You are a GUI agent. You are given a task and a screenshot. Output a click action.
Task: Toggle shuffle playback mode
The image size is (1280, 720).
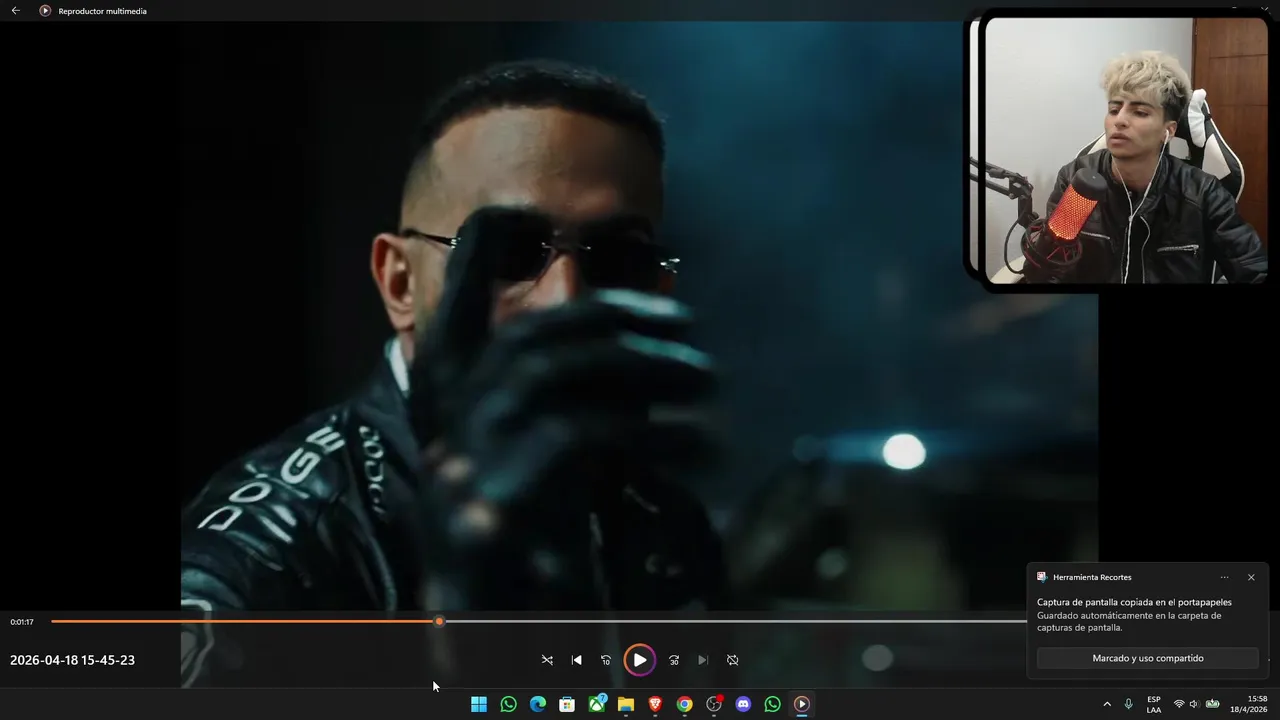click(547, 660)
